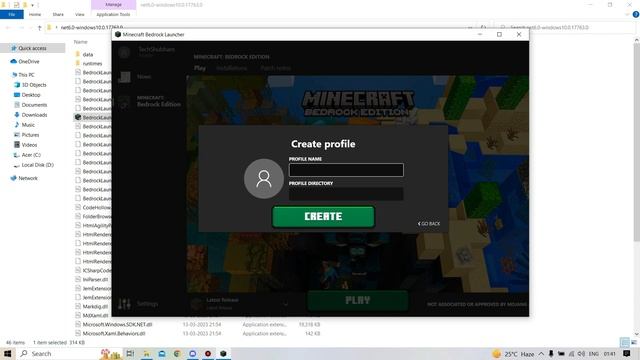Screen dimensions: 640x360
Task: Select Quick access in navigation pane
Action: (x=32, y=48)
